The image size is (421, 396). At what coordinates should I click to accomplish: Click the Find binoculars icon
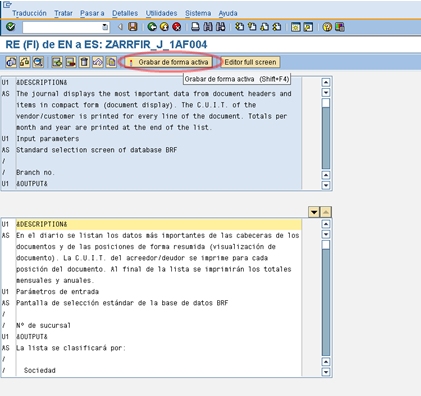pos(208,27)
